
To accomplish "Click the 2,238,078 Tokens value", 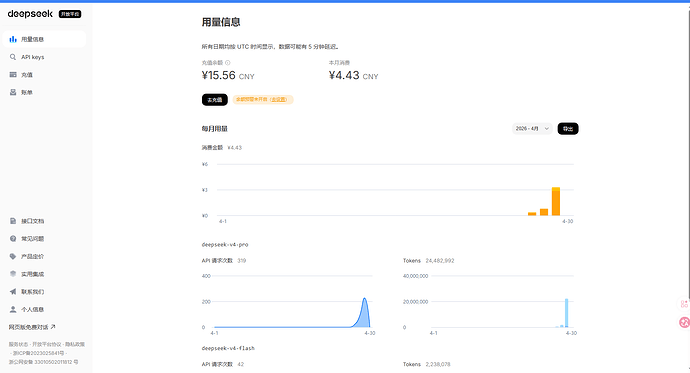I will (x=438, y=364).
